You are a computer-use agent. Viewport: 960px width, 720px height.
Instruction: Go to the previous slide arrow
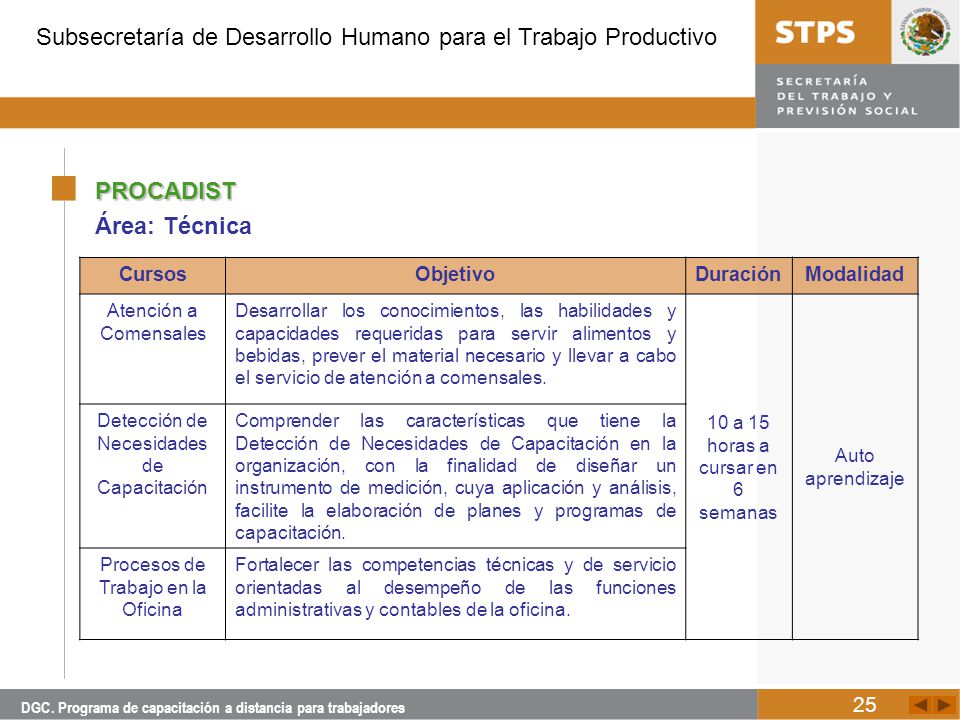tap(920, 704)
